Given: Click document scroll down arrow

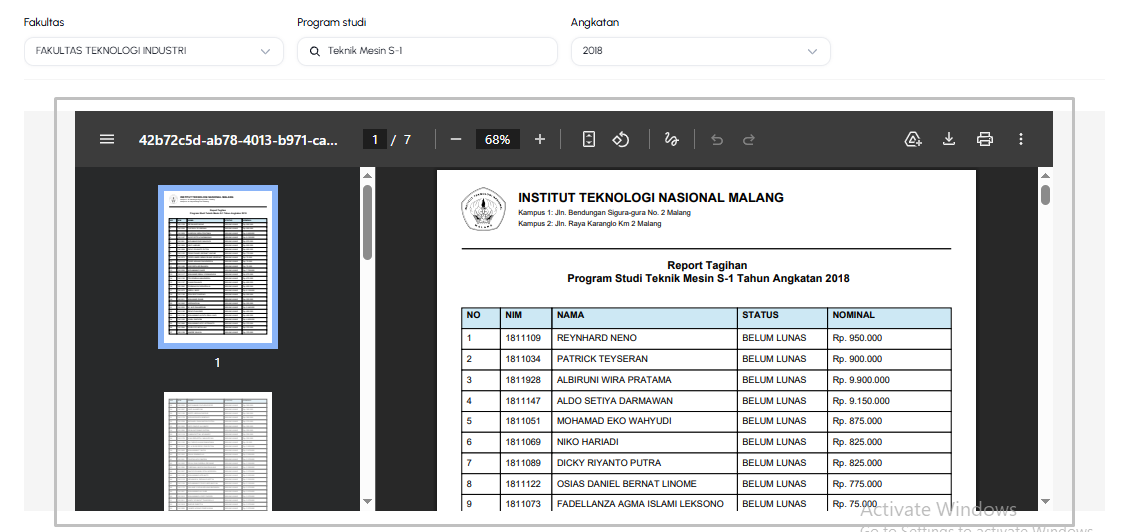Looking at the screenshot, I should [1045, 501].
